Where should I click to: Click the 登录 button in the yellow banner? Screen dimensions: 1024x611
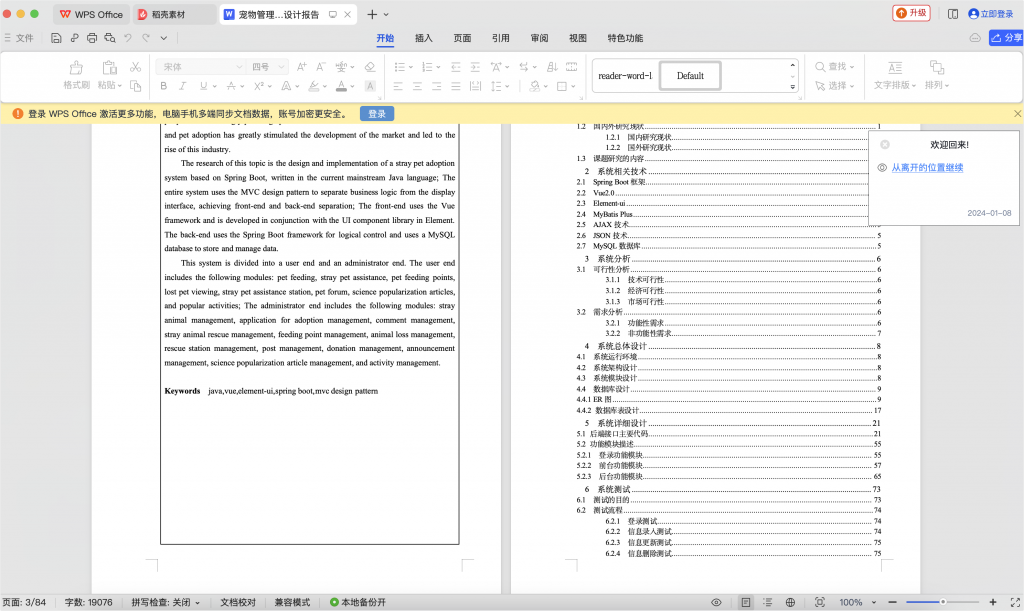pos(375,113)
